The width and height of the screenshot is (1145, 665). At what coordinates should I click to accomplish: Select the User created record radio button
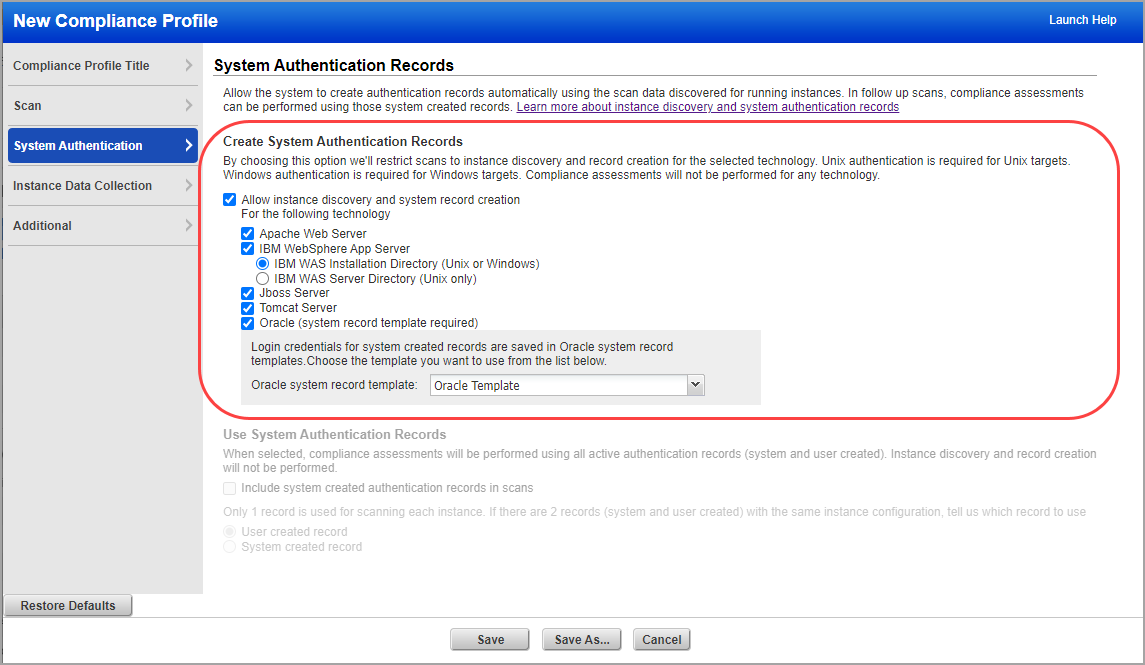[229, 531]
